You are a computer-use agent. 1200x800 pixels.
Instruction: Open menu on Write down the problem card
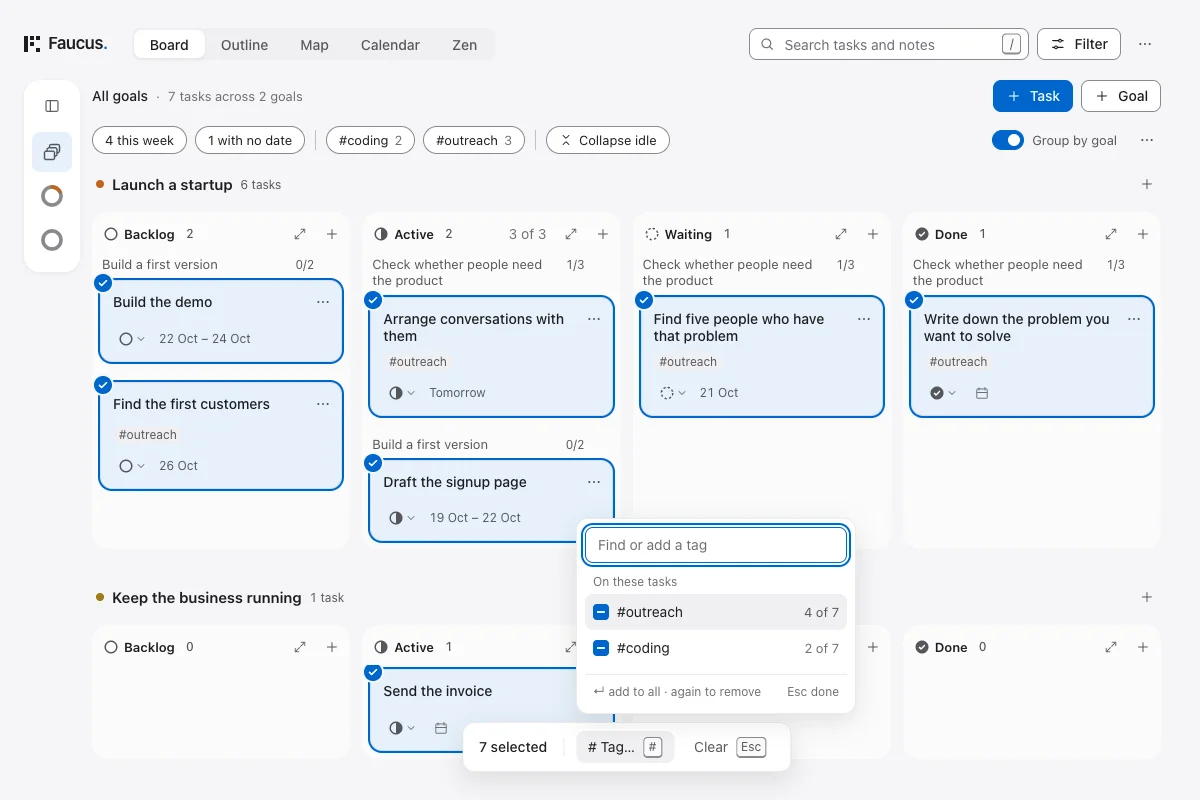point(1134,319)
